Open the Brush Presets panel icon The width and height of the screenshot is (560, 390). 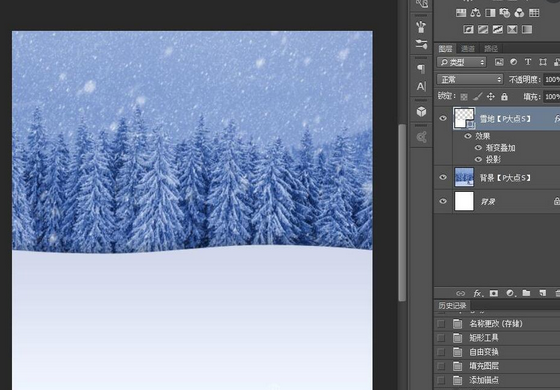click(421, 27)
